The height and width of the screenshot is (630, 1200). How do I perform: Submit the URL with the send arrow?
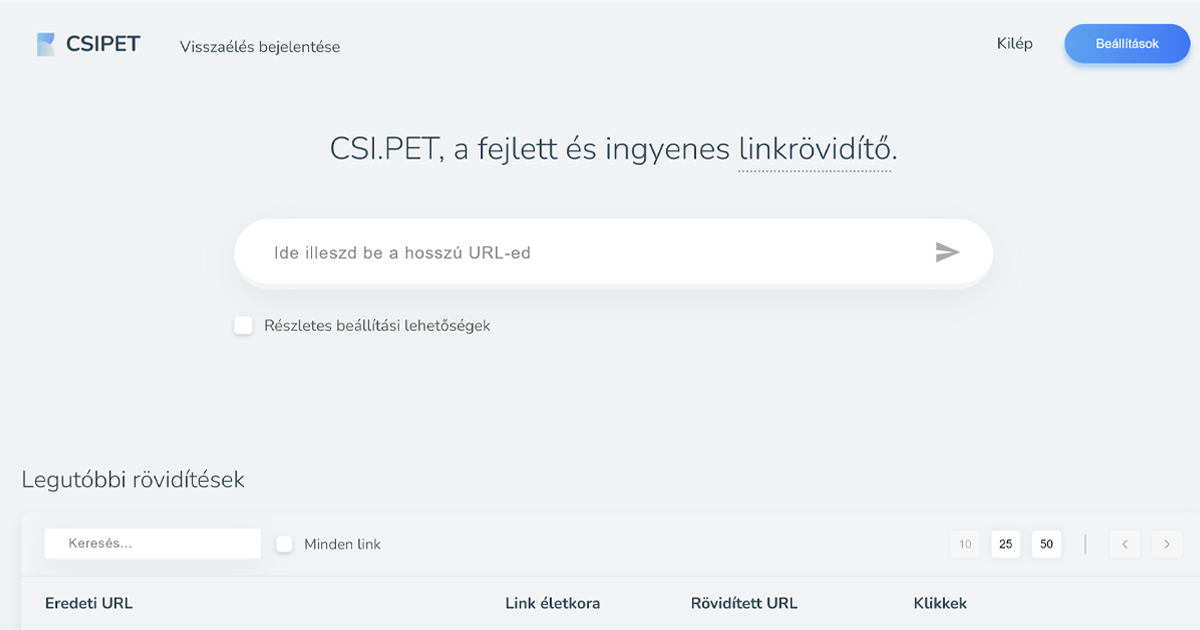(x=947, y=253)
